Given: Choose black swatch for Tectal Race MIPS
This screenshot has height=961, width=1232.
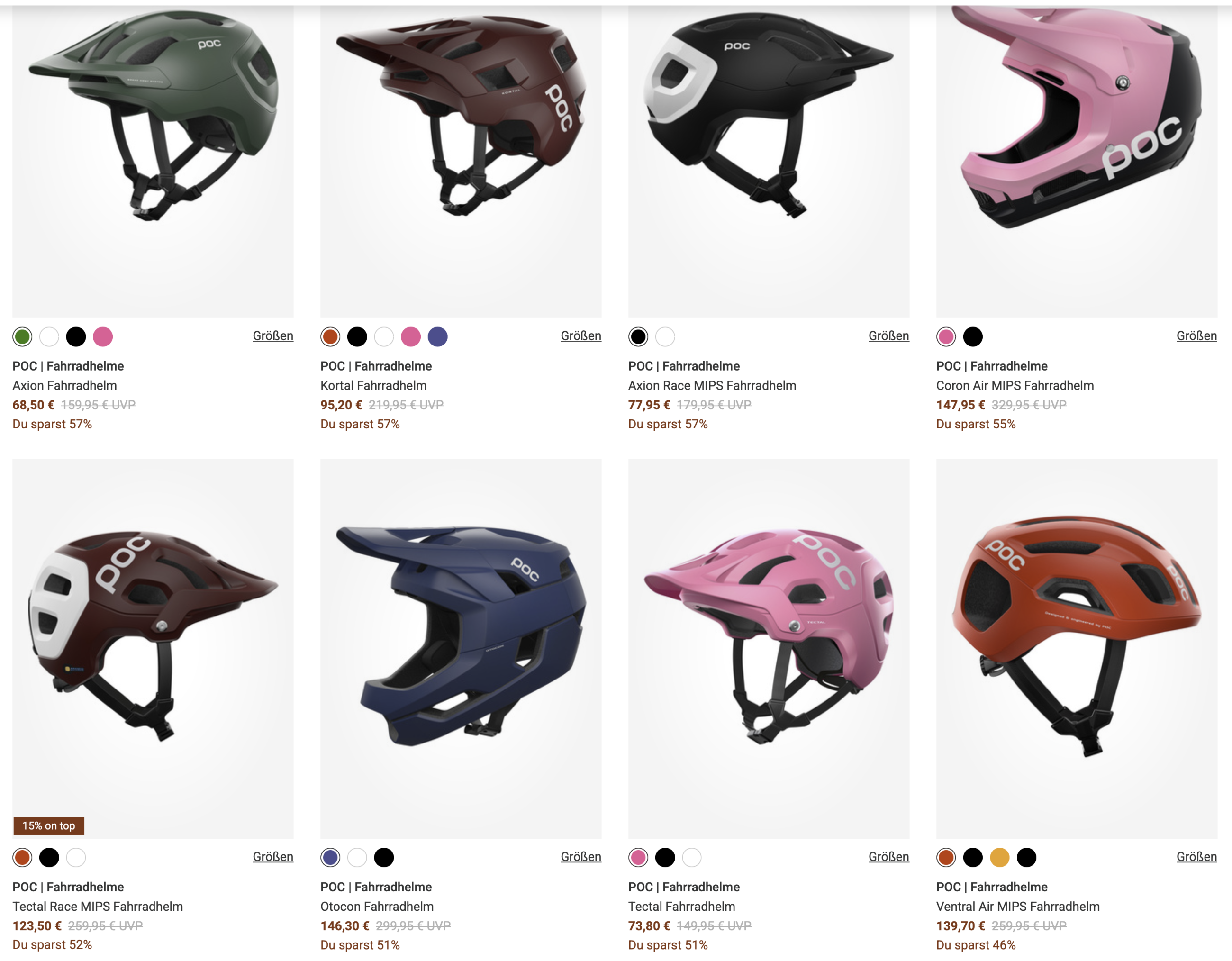Looking at the screenshot, I should click(49, 858).
